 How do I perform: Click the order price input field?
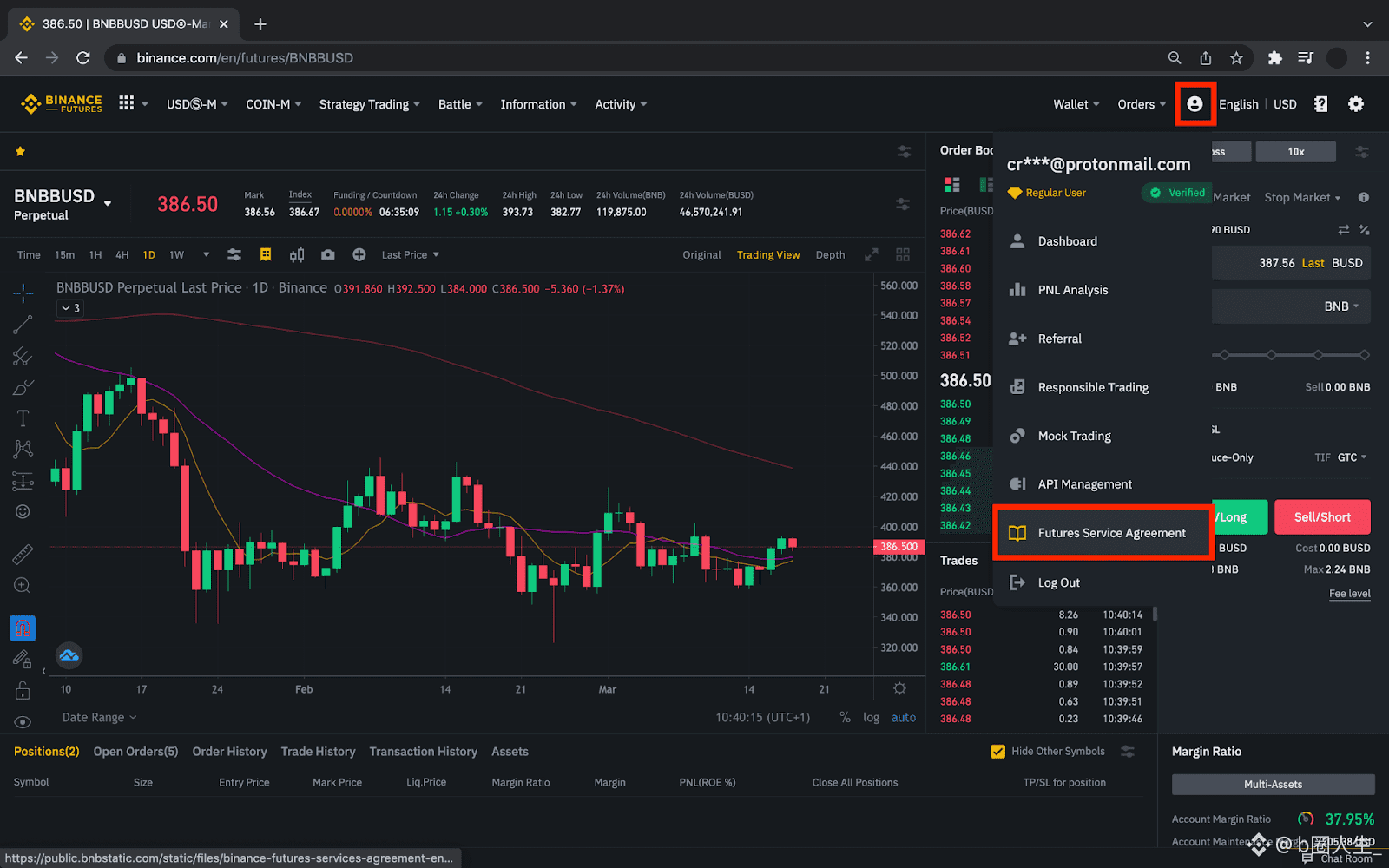[x=1291, y=263]
